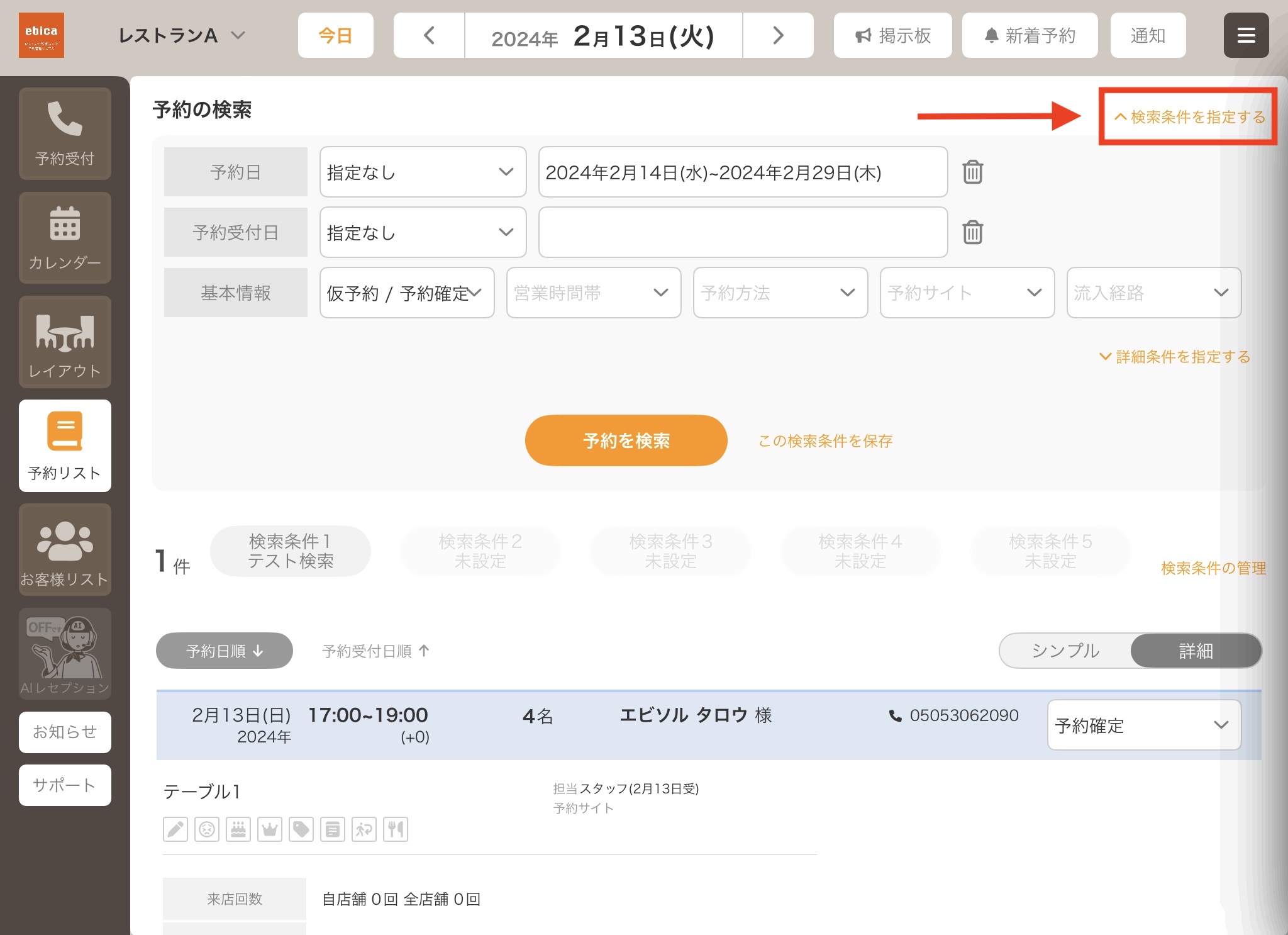
Task: Click the ebica logo
Action: click(42, 35)
